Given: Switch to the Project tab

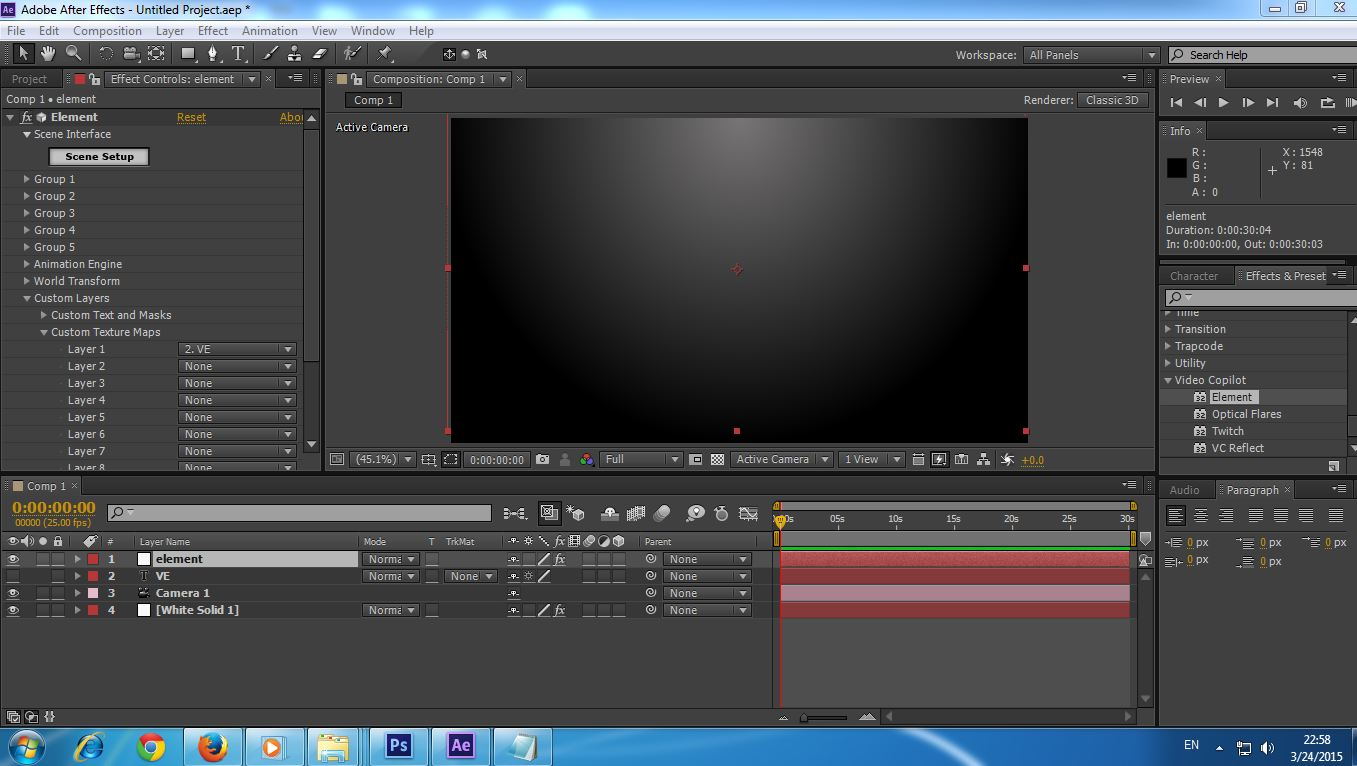Looking at the screenshot, I should (29, 79).
